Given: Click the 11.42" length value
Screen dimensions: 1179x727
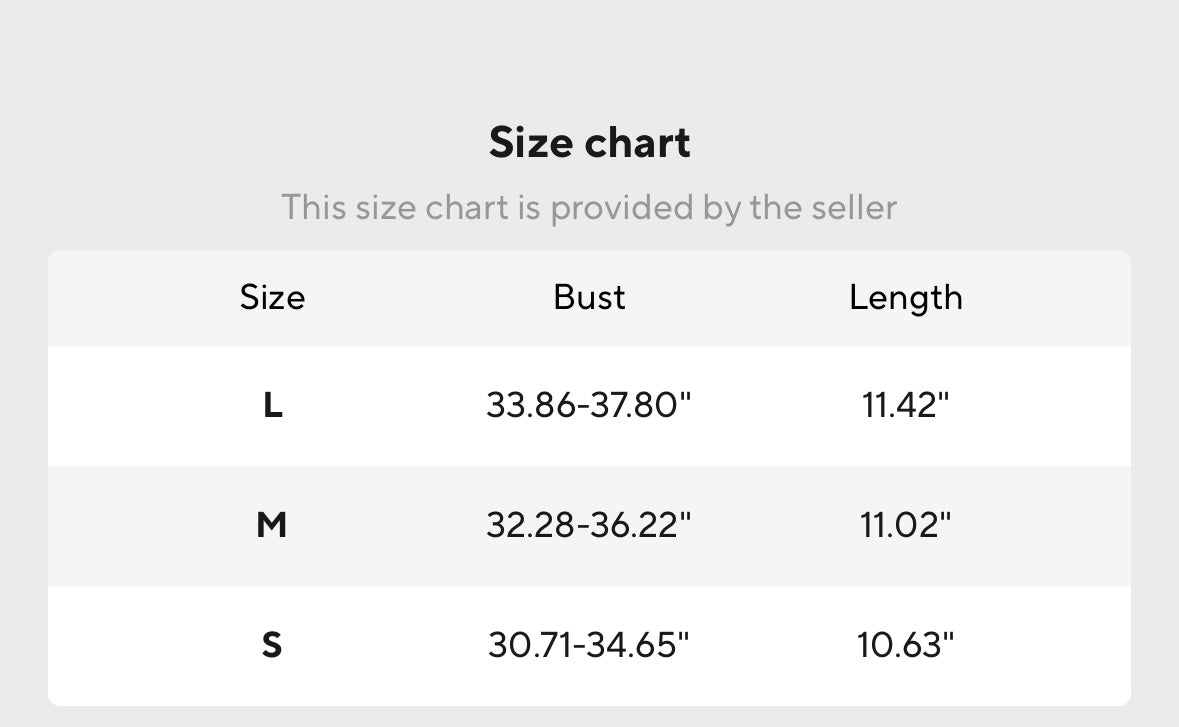Looking at the screenshot, I should click(x=905, y=405).
